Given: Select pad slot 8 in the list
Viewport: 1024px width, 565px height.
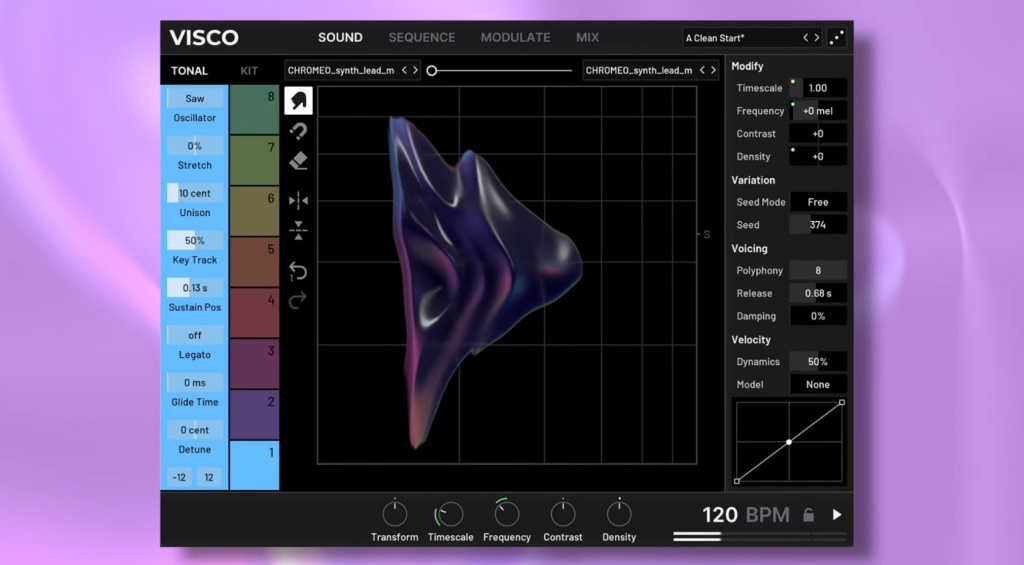Looking at the screenshot, I should pyautogui.click(x=254, y=109).
